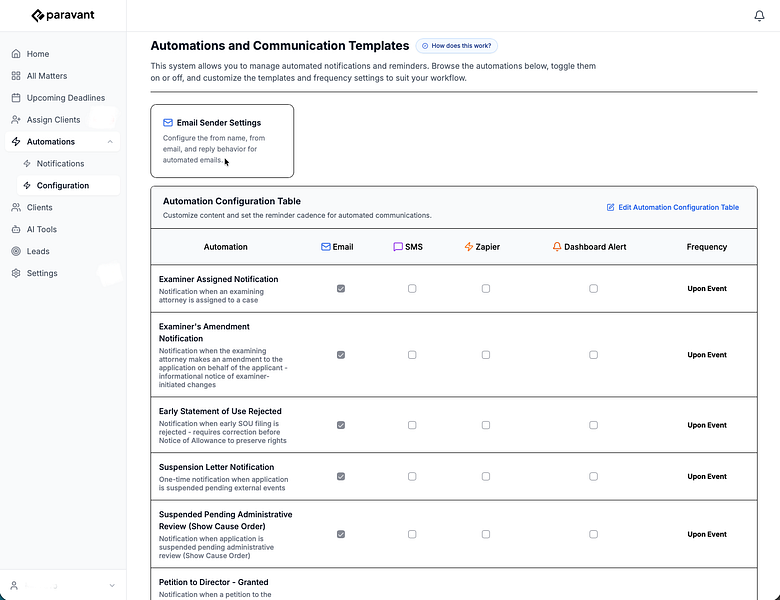Enable SMS for Suspension Letter Notification
The image size is (780, 600).
point(412,476)
